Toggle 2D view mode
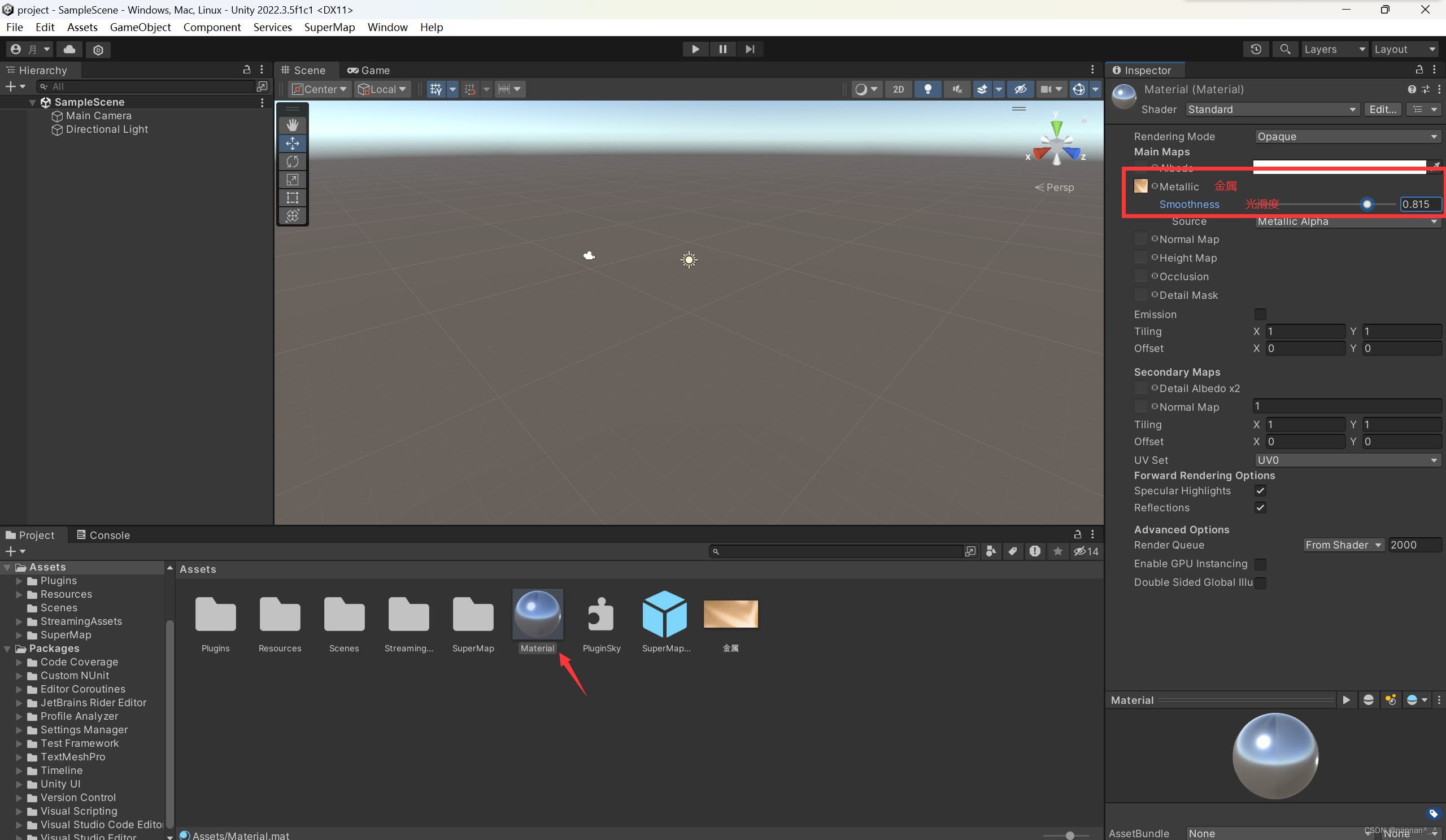Image resolution: width=1446 pixels, height=840 pixels. pos(898,89)
